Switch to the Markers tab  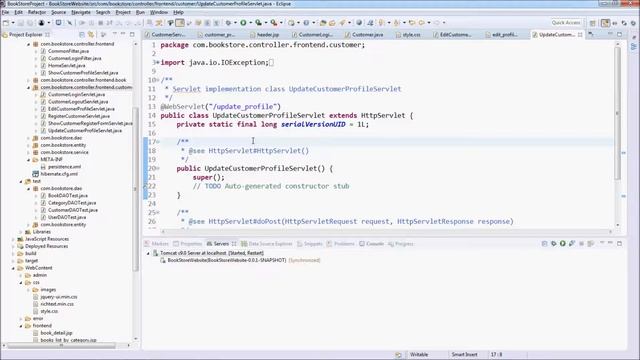pyautogui.click(x=157, y=244)
